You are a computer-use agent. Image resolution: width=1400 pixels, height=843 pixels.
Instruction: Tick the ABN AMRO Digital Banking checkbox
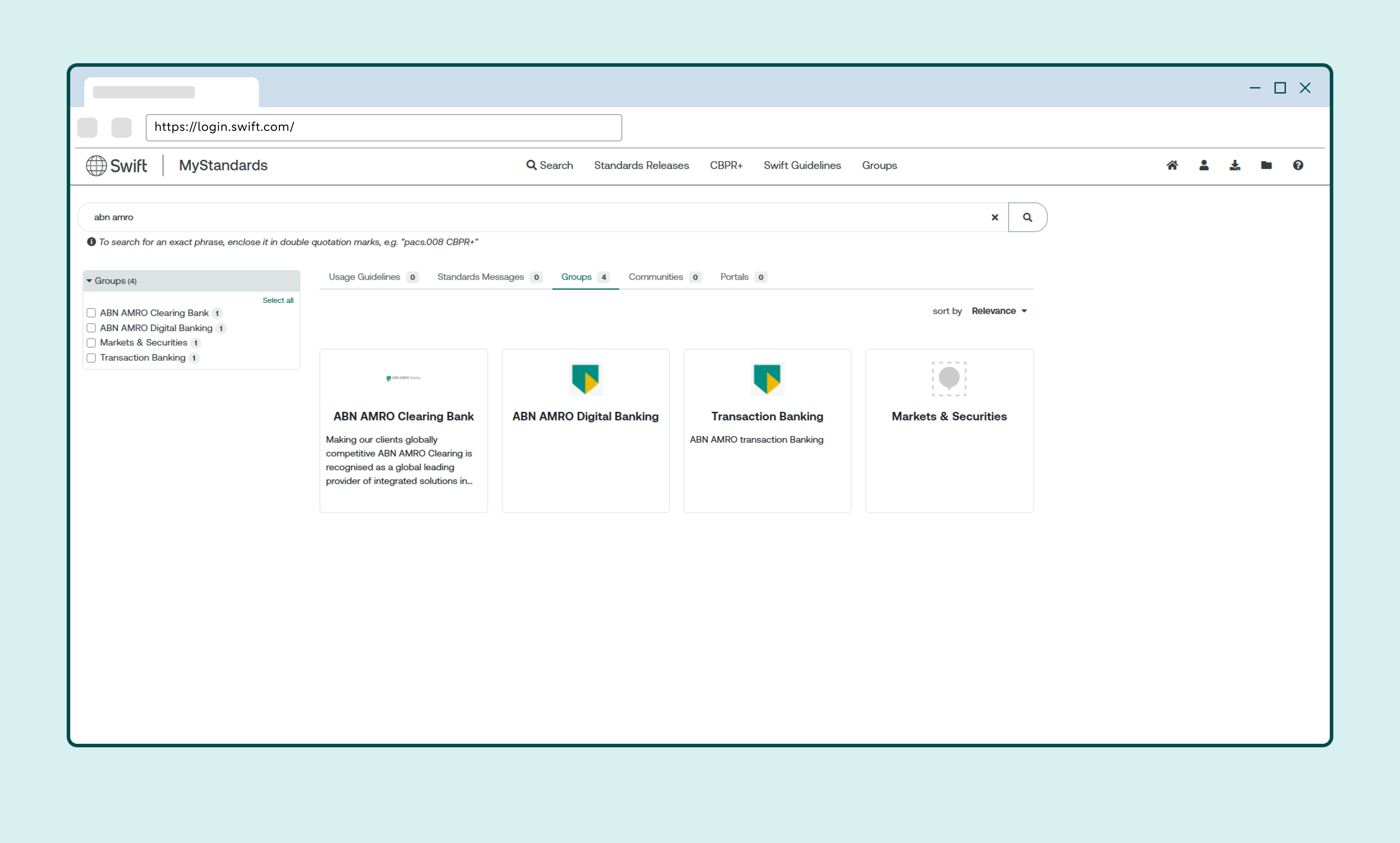91,328
